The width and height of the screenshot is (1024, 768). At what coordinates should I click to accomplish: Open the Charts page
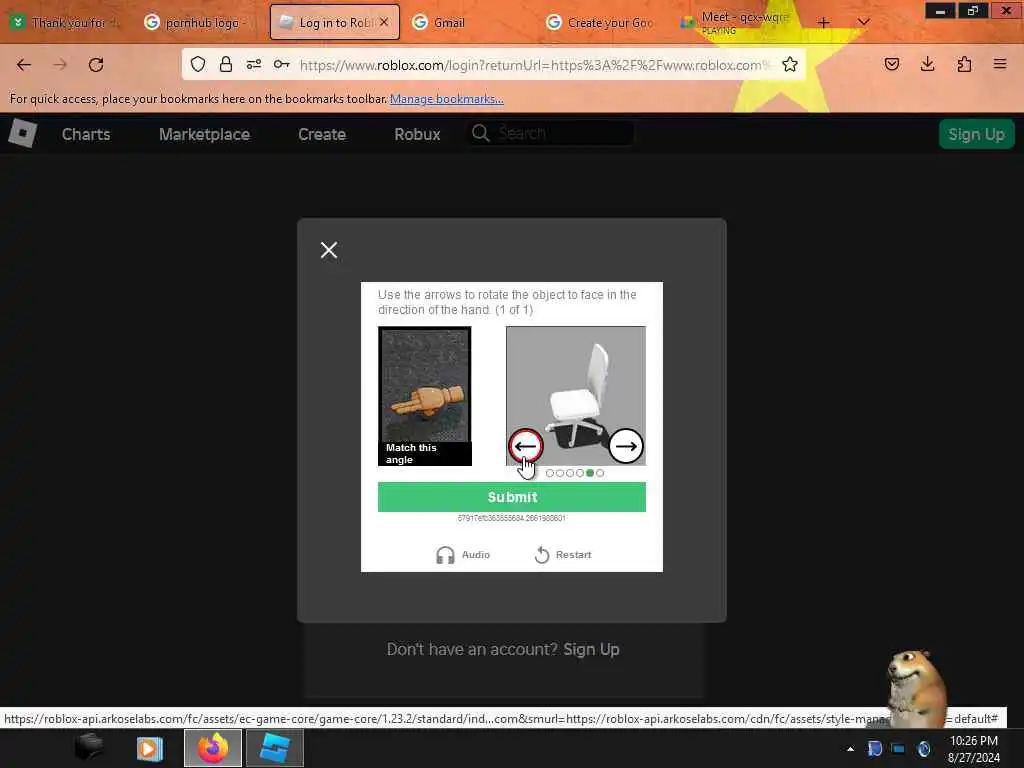tap(86, 134)
